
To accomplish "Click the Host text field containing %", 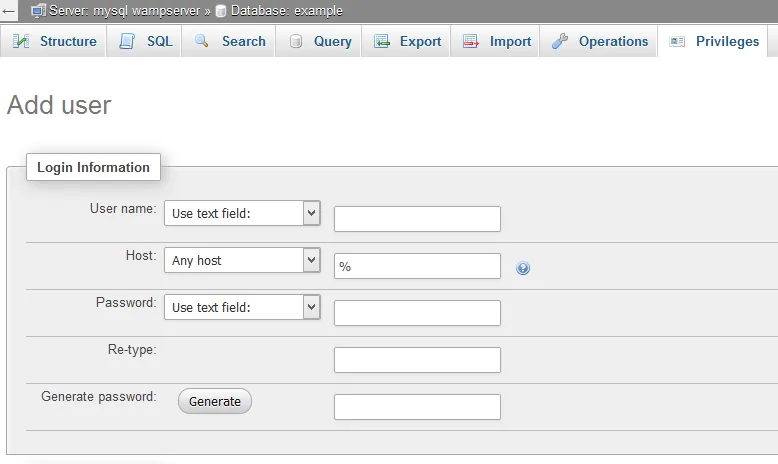I will (x=417, y=266).
